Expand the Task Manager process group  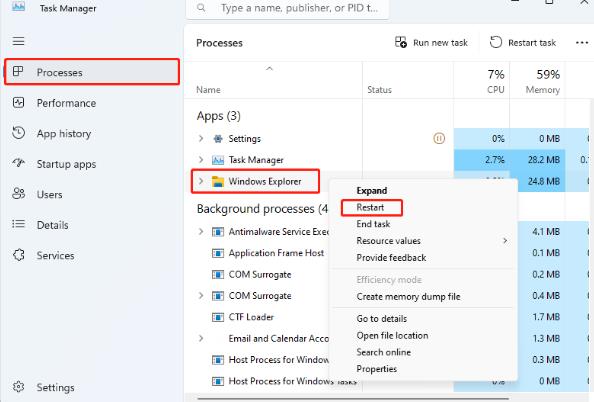(201, 160)
